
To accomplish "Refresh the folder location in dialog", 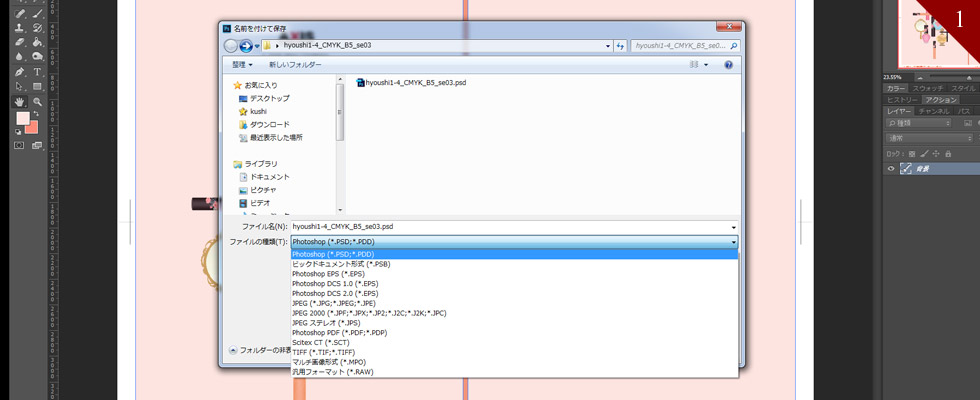I will [x=621, y=46].
